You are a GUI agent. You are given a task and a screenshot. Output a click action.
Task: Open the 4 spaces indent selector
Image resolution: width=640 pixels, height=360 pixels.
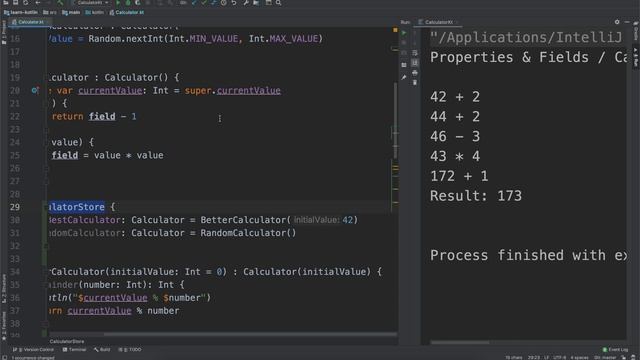(x=580, y=358)
